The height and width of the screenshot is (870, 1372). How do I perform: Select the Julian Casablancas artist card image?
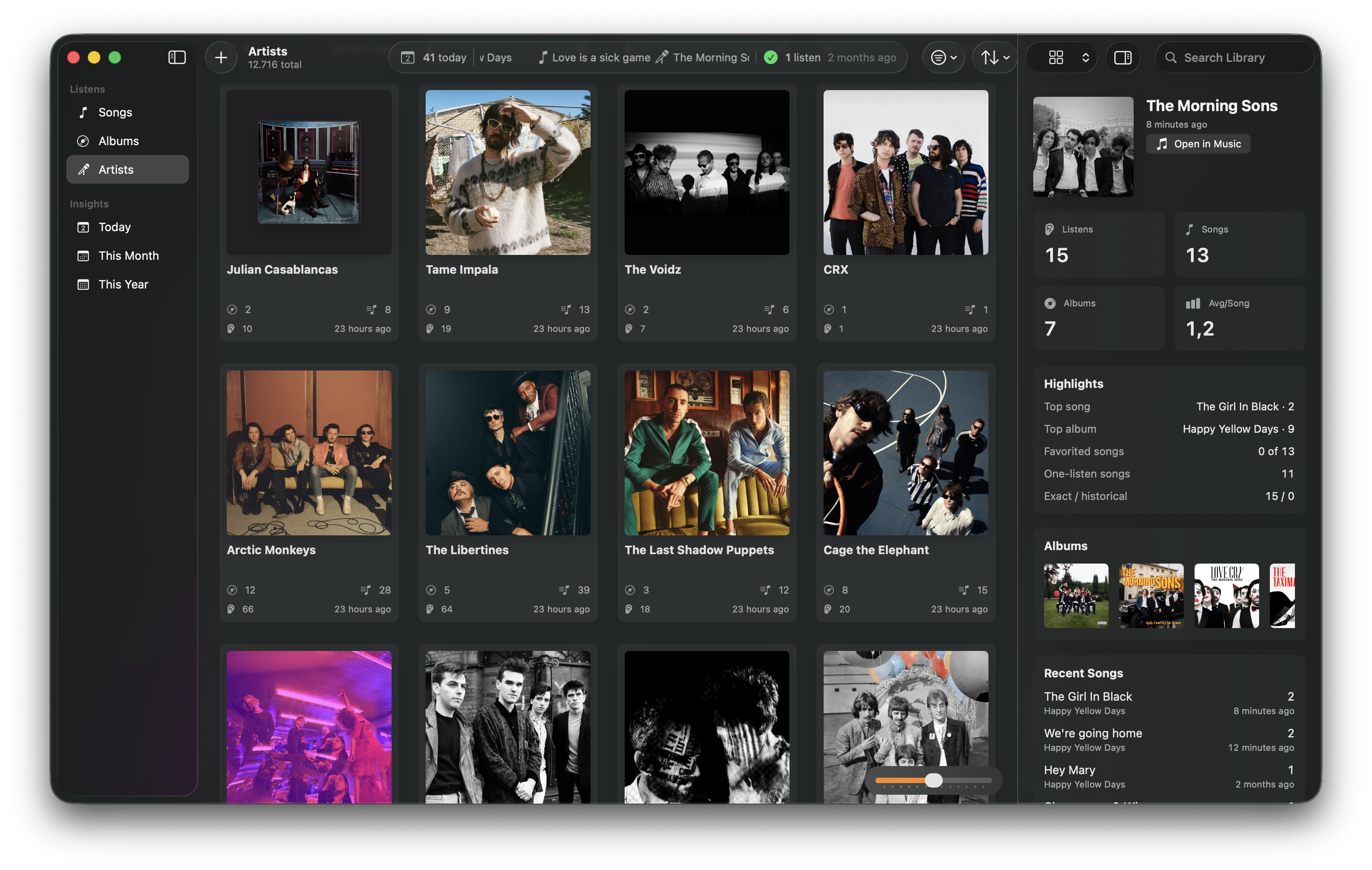coord(309,172)
